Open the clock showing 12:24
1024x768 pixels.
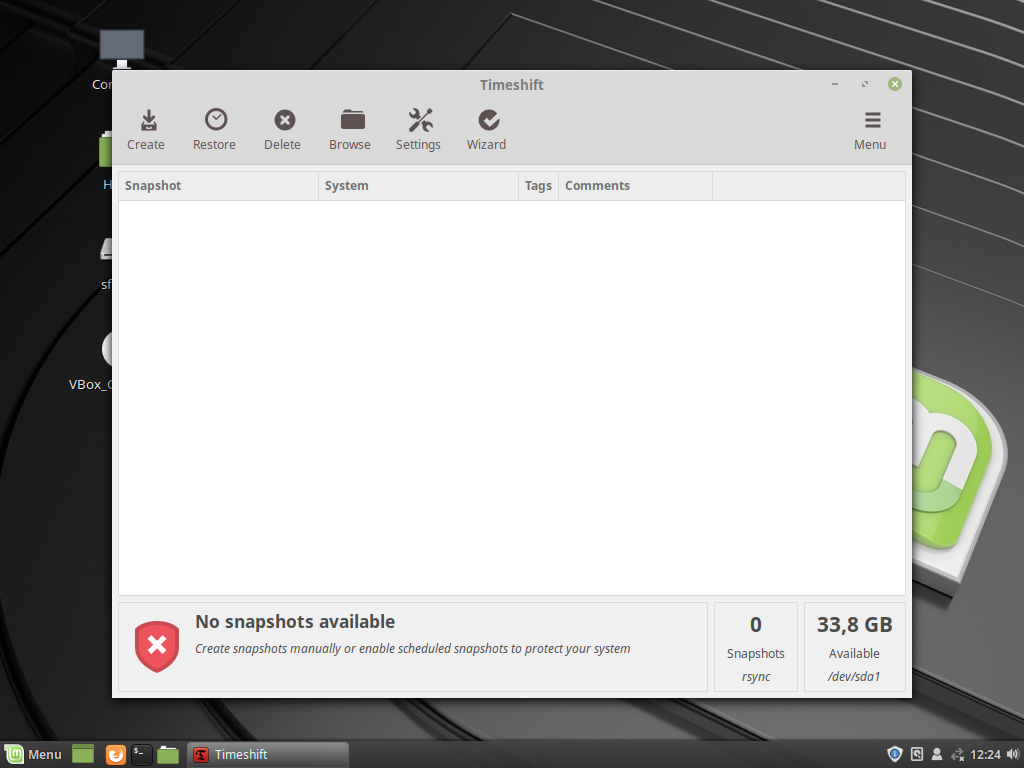tap(985, 754)
